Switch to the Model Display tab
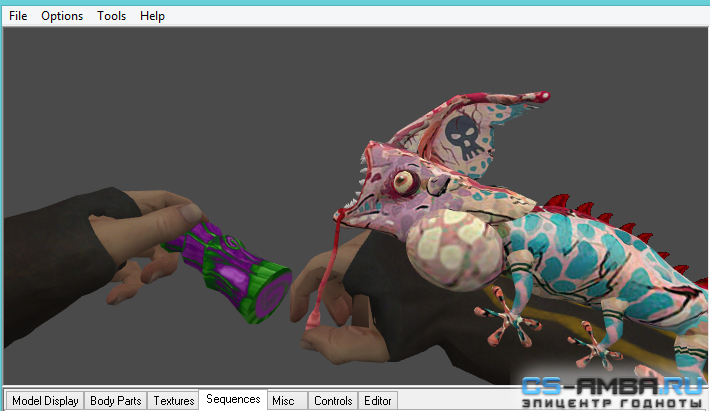The image size is (710, 411). (x=45, y=401)
